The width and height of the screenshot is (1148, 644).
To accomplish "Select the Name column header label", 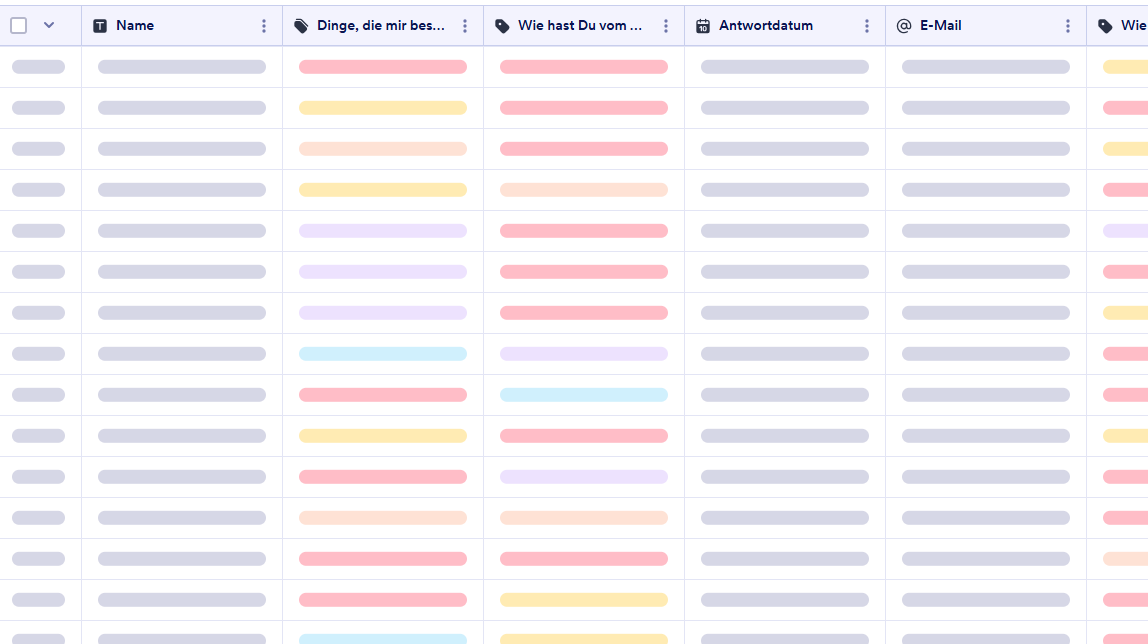I will tap(135, 26).
